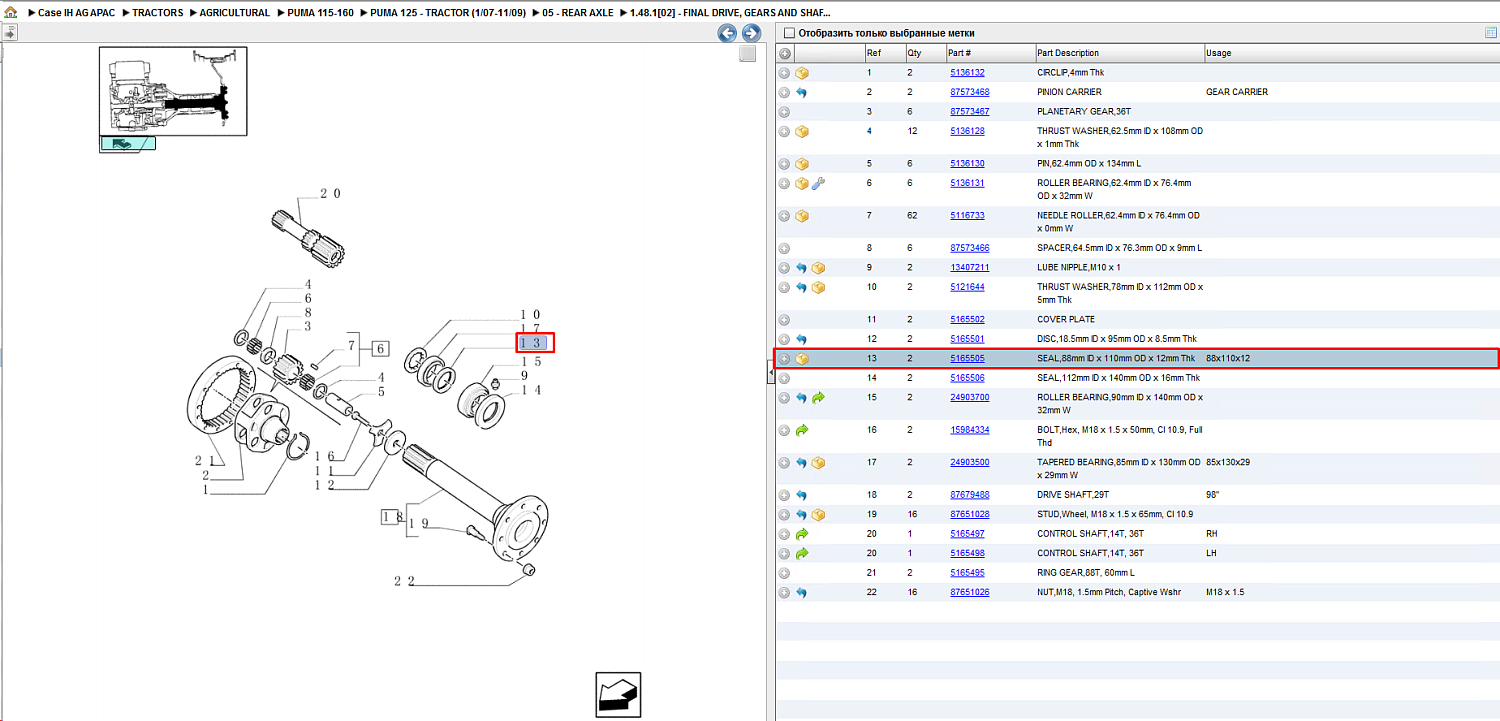
Task: Expand the RING GEAR row plus icon
Action: (785, 573)
